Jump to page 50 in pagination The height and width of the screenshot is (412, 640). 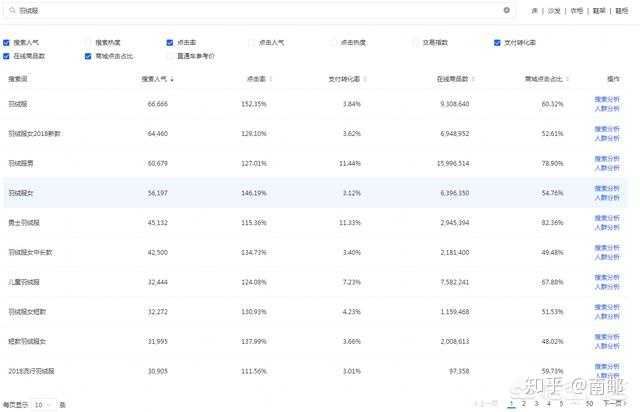(x=590, y=404)
